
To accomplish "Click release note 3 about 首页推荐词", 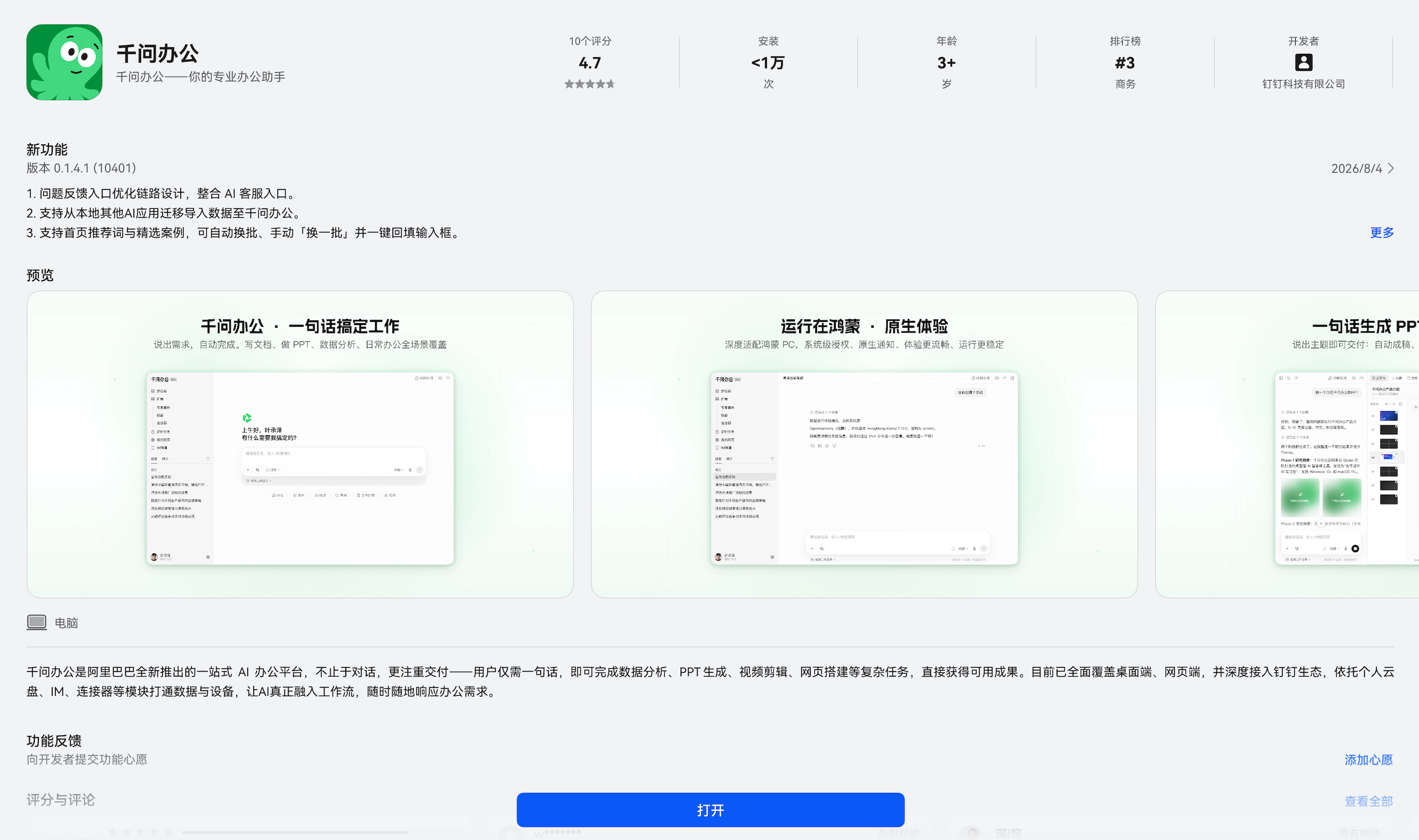I will (x=245, y=232).
